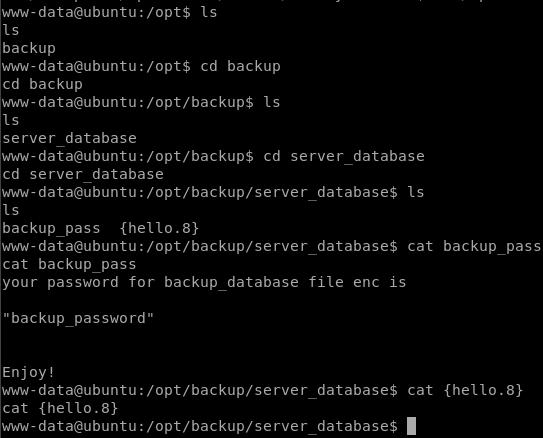The height and width of the screenshot is (438, 543).
Task: Click the blinking terminal cursor block
Action: click(x=411, y=426)
